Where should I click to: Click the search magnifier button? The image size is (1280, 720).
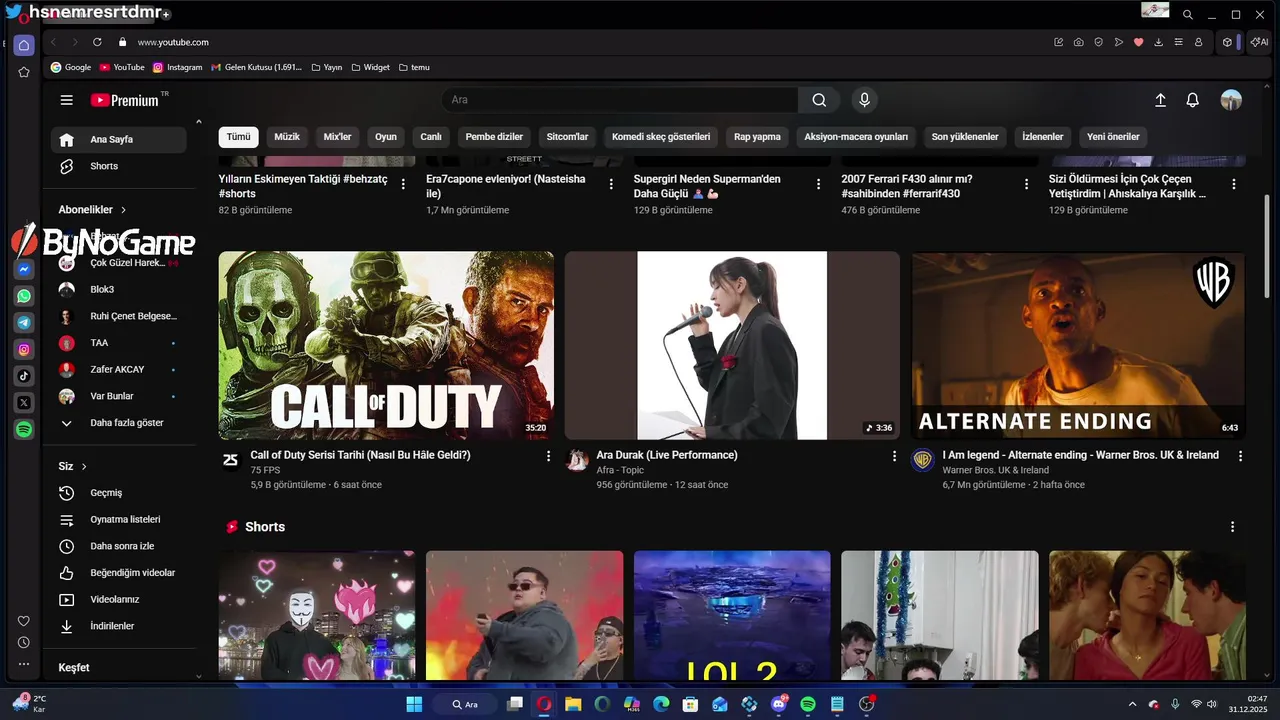pyautogui.click(x=819, y=100)
